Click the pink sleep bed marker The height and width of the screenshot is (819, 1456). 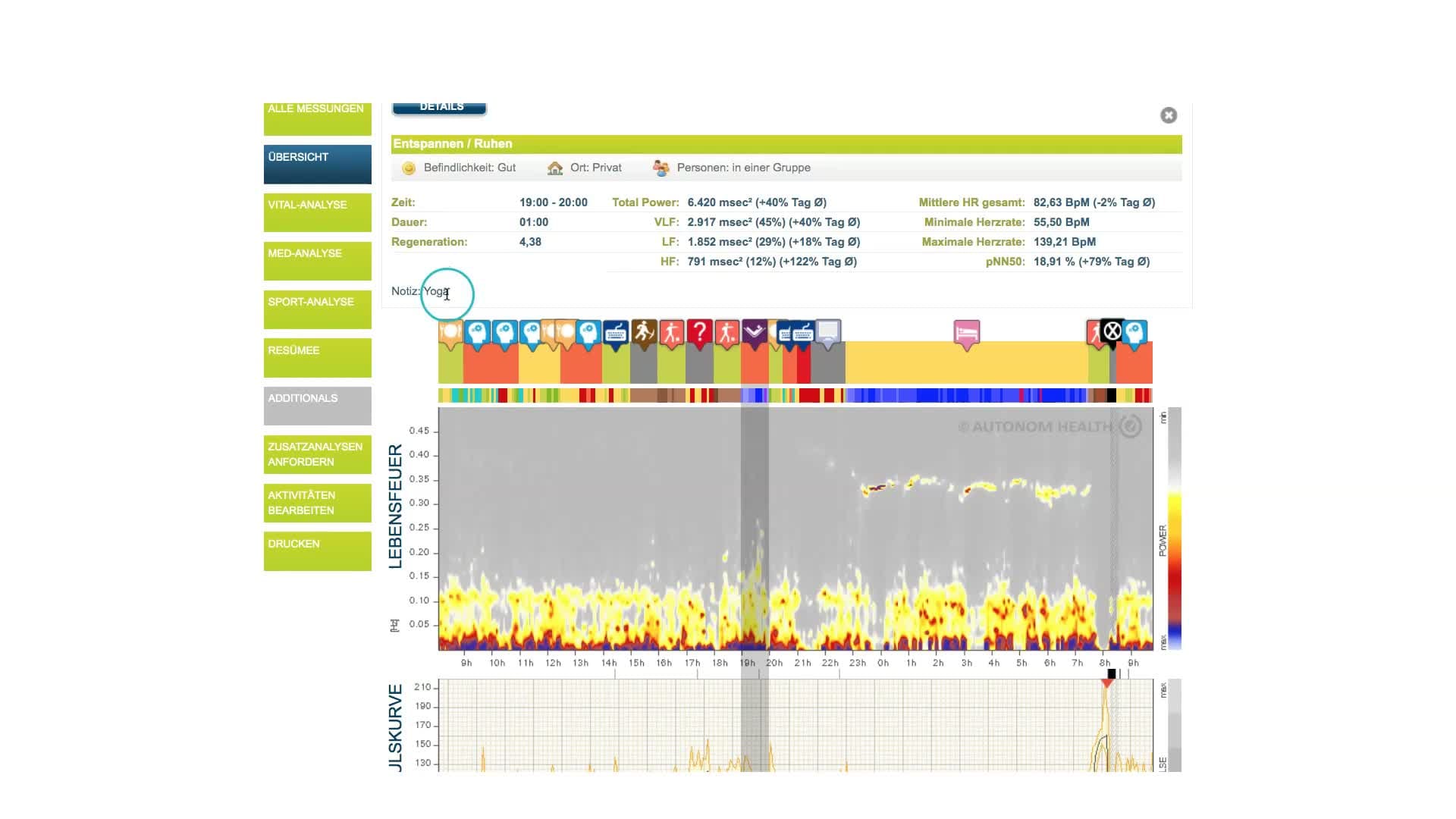click(966, 333)
